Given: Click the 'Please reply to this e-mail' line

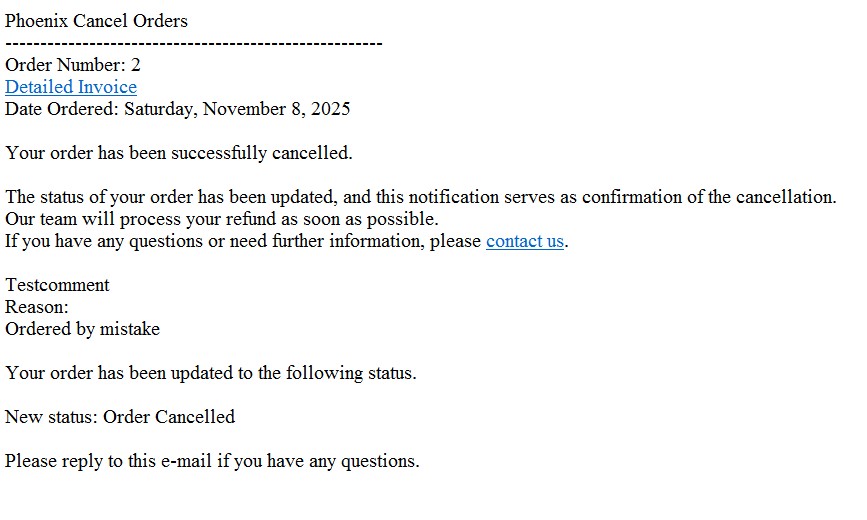Looking at the screenshot, I should click(212, 461).
